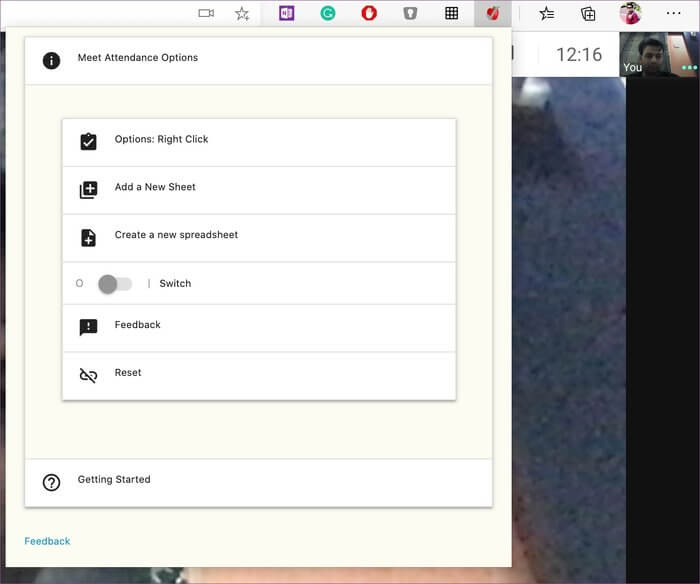Open the Grammarly extension icon
Screen dimensions: 700x584
pos(328,14)
